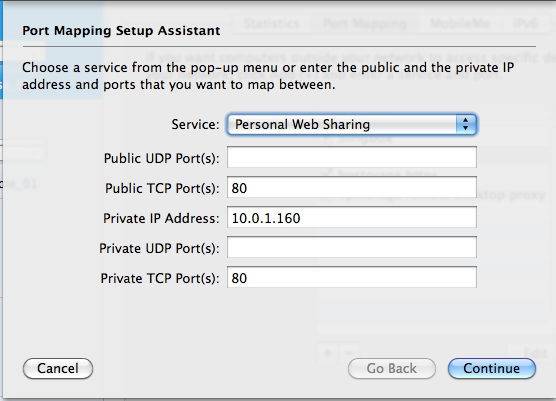Click the Private TCP Port(s) field
Image resolution: width=556 pixels, height=401 pixels.
pyautogui.click(x=352, y=277)
